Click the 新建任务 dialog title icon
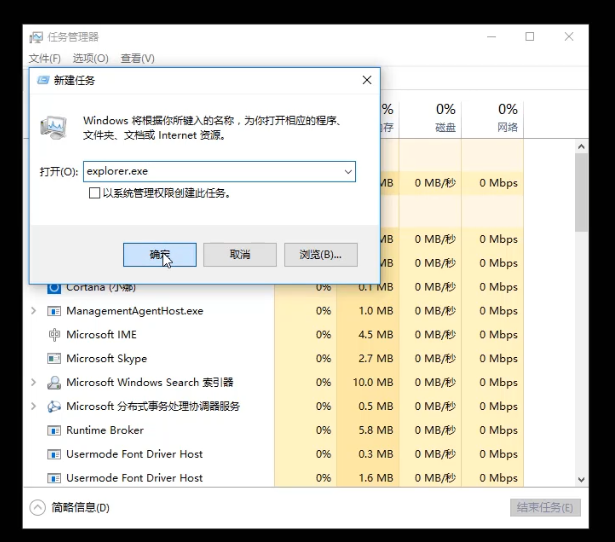The image size is (615, 542). click(x=43, y=80)
